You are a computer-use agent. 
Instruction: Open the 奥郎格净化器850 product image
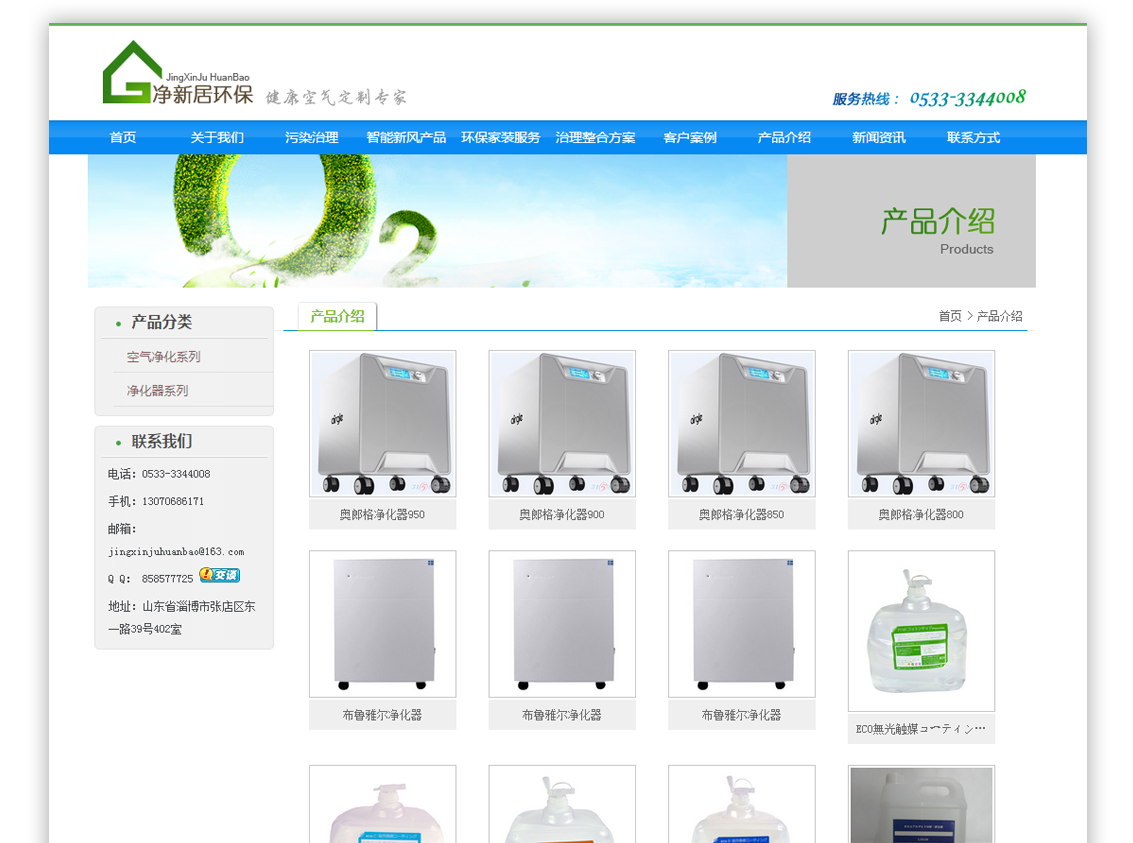pyautogui.click(x=741, y=423)
